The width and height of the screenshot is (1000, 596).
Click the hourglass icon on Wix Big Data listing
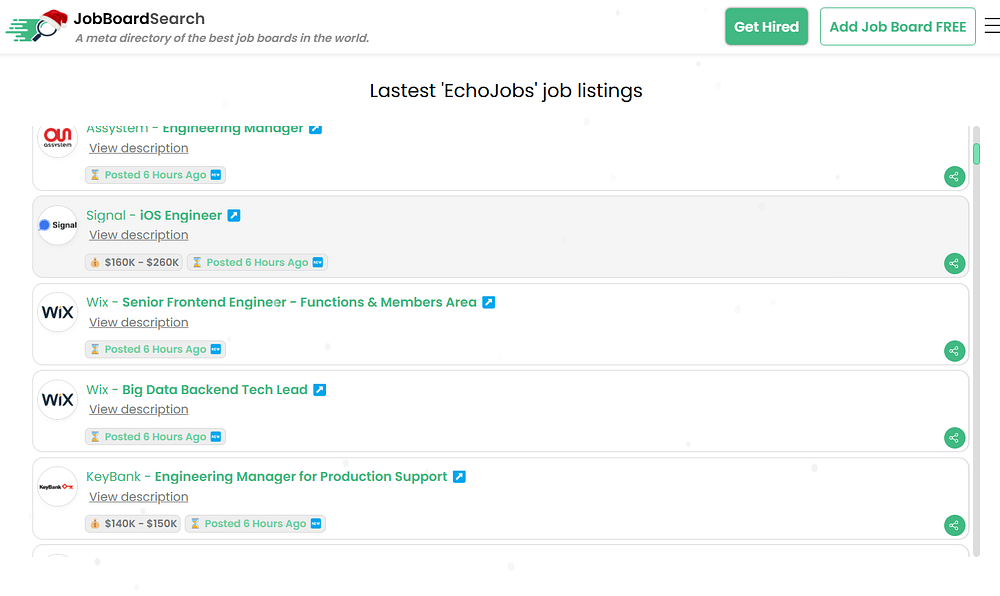click(95, 437)
